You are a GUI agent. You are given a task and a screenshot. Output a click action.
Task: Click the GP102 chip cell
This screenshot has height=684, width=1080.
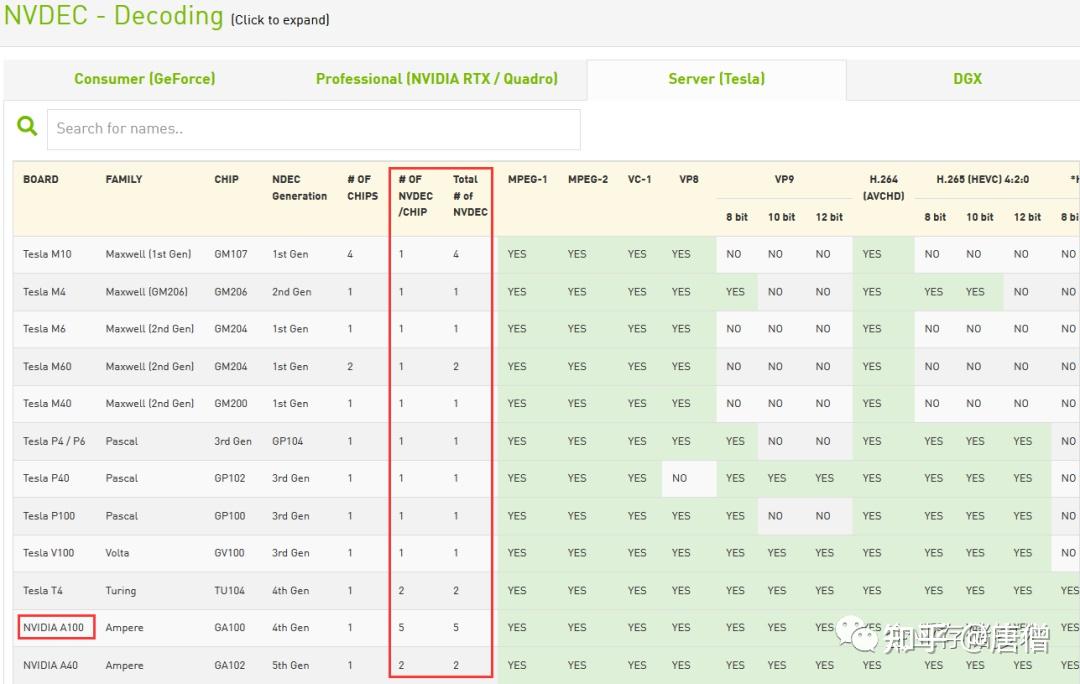coord(229,478)
